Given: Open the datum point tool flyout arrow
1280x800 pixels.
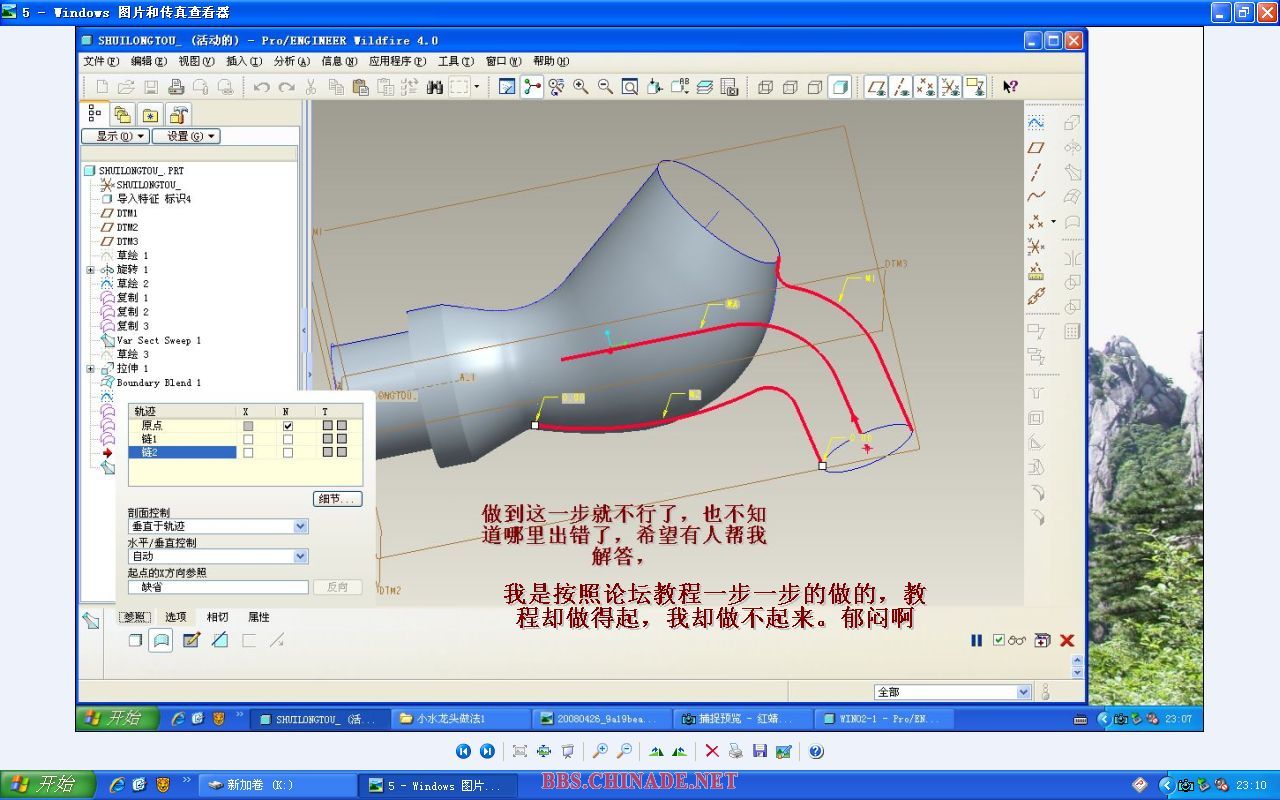Looking at the screenshot, I should click(x=1053, y=221).
